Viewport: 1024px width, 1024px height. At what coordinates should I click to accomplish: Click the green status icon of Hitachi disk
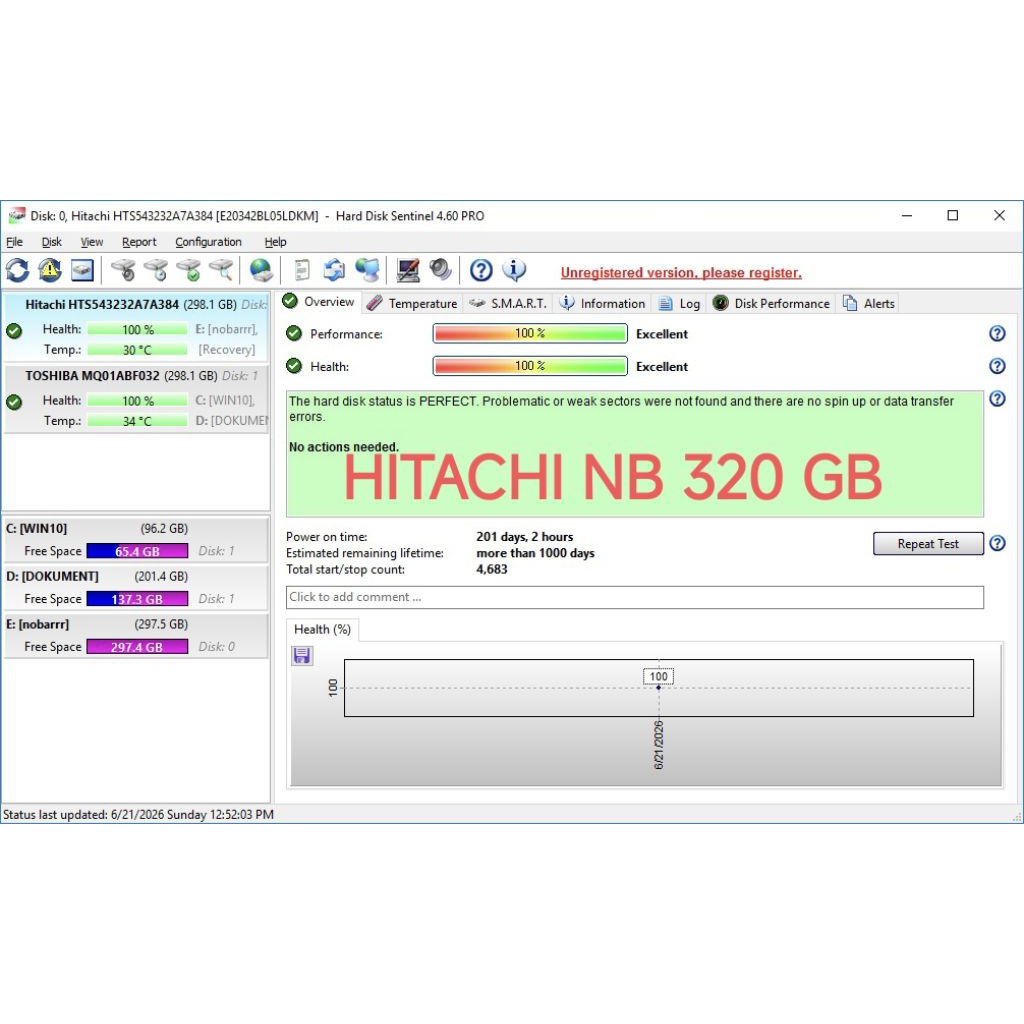(x=14, y=331)
